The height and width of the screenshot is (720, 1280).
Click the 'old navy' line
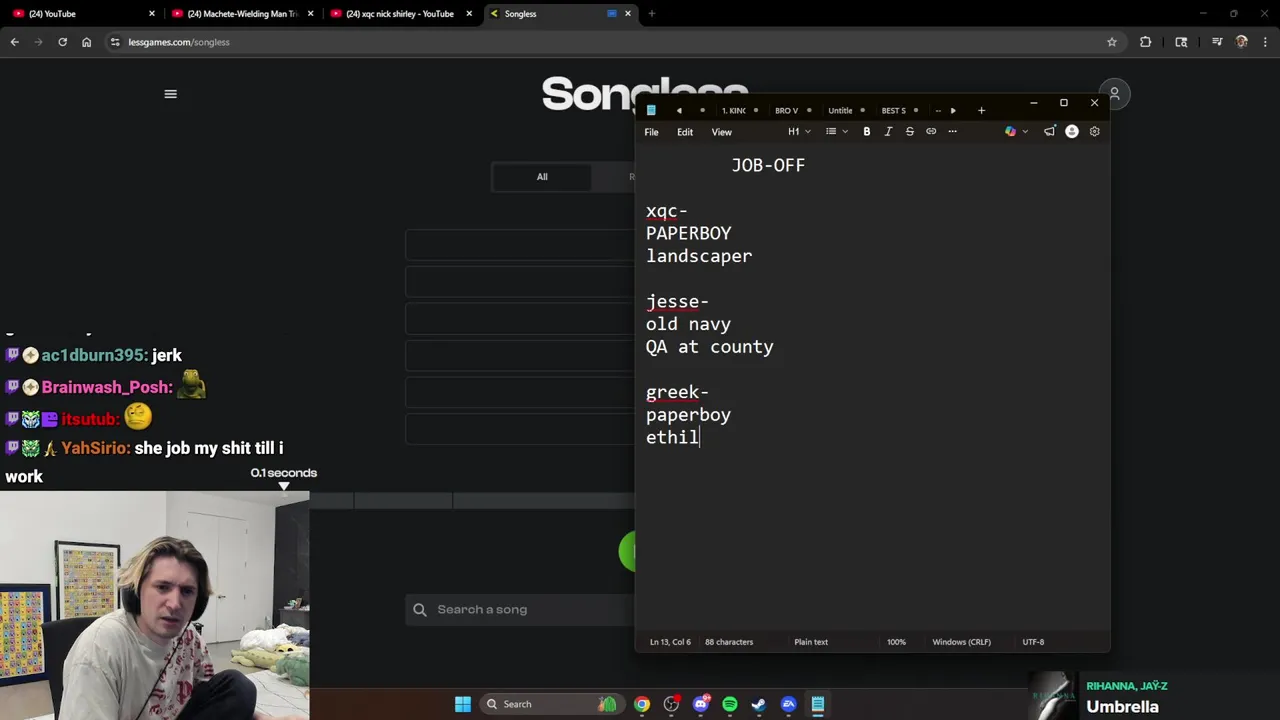point(688,324)
